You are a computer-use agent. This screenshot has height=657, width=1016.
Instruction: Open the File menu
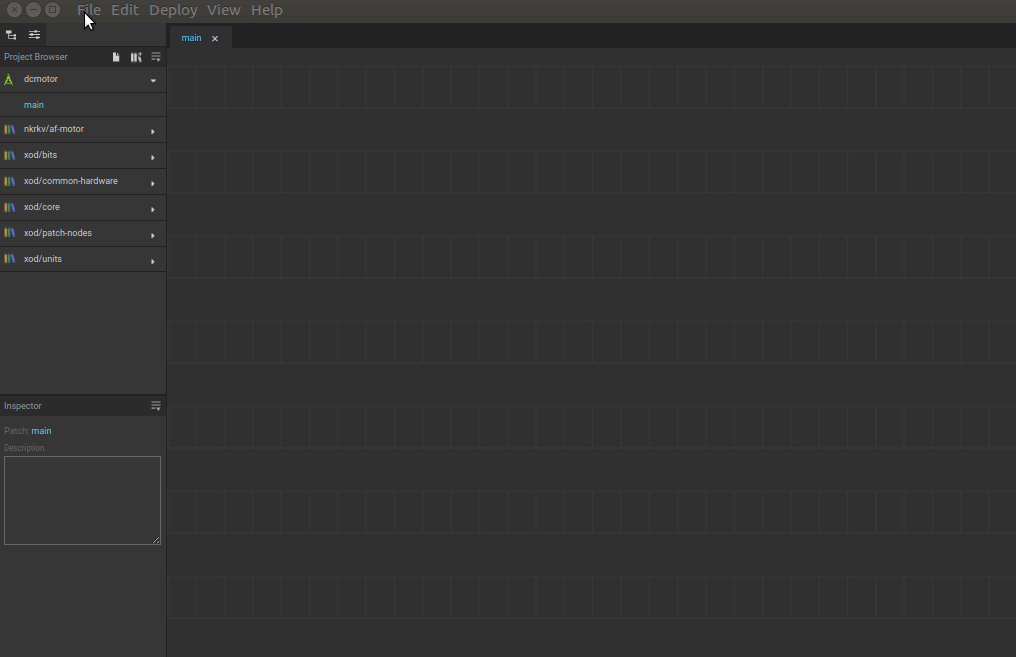(89, 10)
